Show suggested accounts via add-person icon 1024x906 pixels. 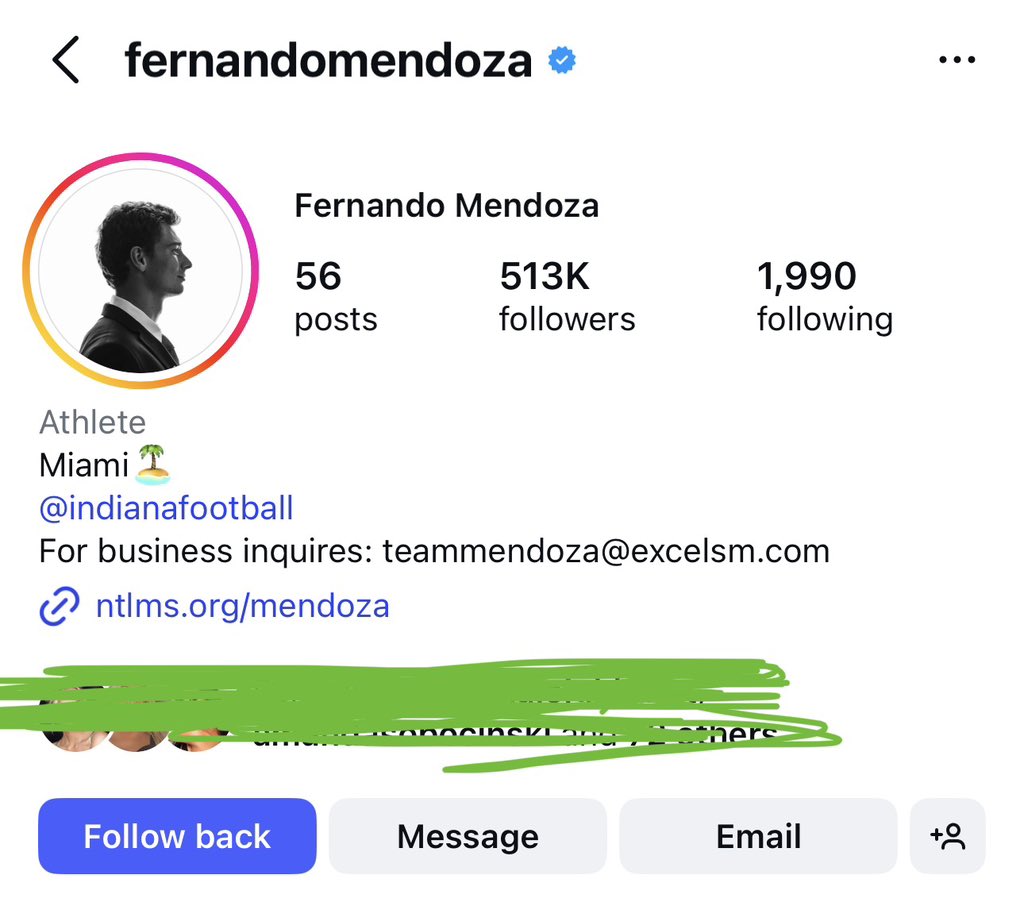(x=947, y=836)
